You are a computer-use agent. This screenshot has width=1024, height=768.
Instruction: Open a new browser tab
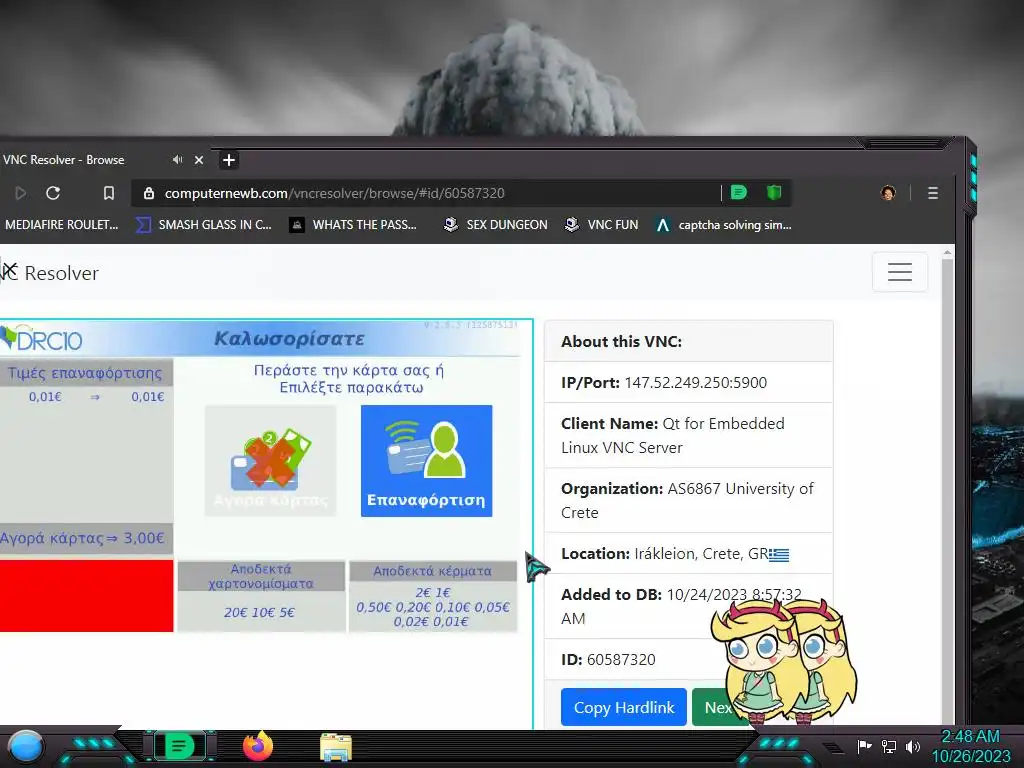[x=229, y=160]
